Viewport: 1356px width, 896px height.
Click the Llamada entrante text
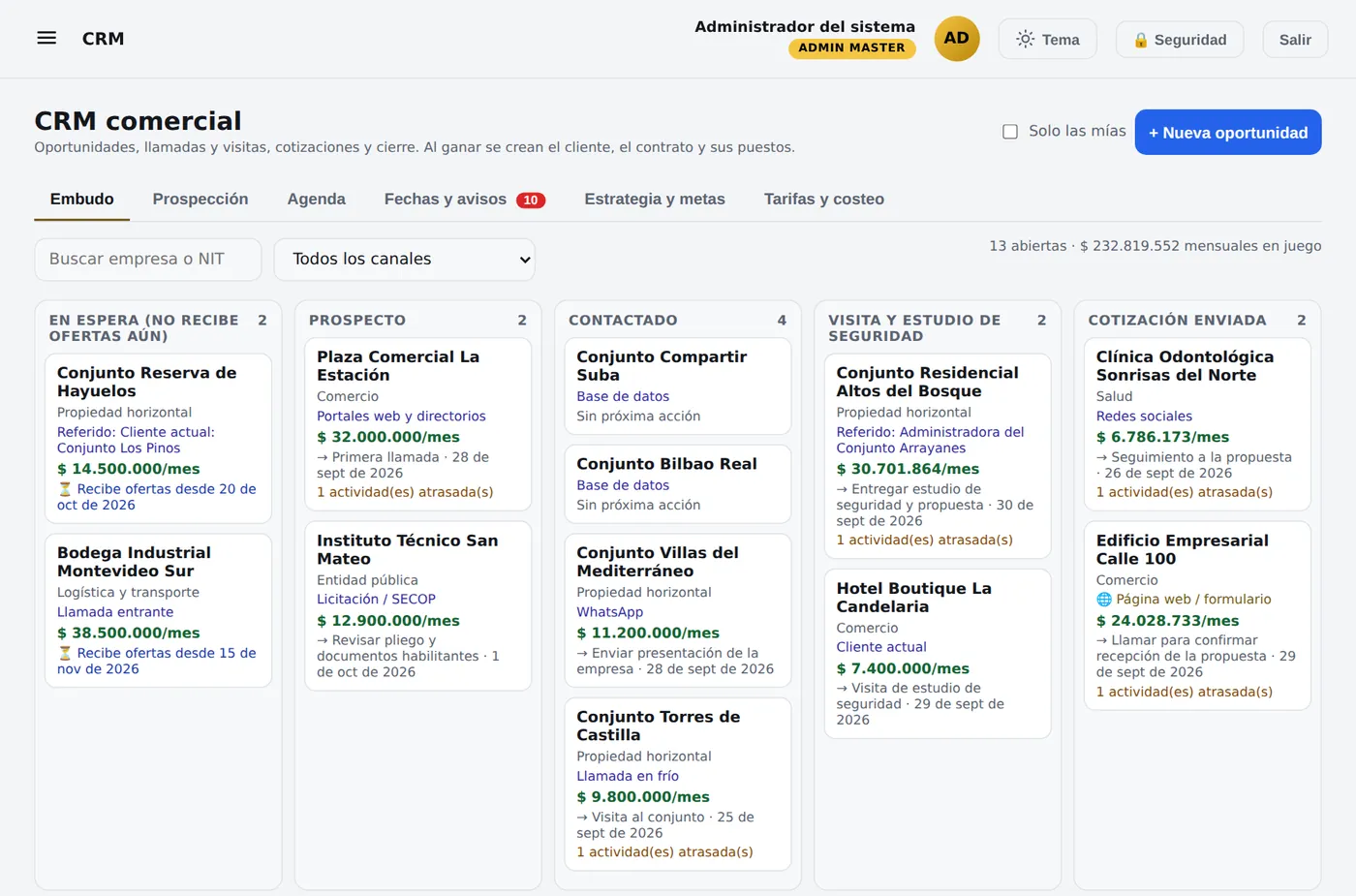pyautogui.click(x=115, y=612)
